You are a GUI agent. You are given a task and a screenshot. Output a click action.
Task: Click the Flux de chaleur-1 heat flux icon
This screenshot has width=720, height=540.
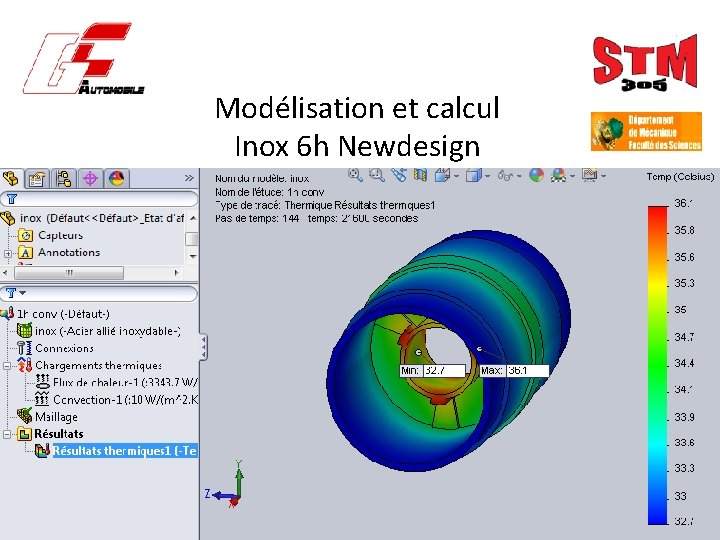point(42,382)
